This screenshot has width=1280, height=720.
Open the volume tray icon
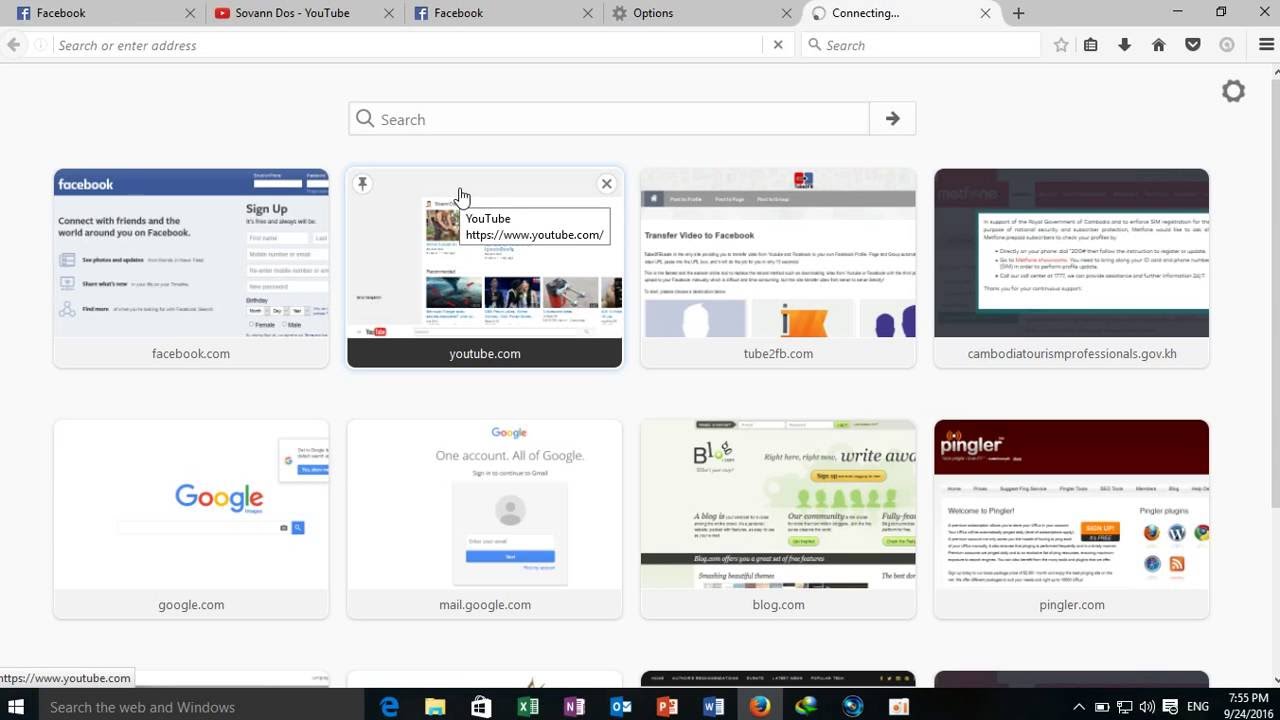coord(1146,707)
